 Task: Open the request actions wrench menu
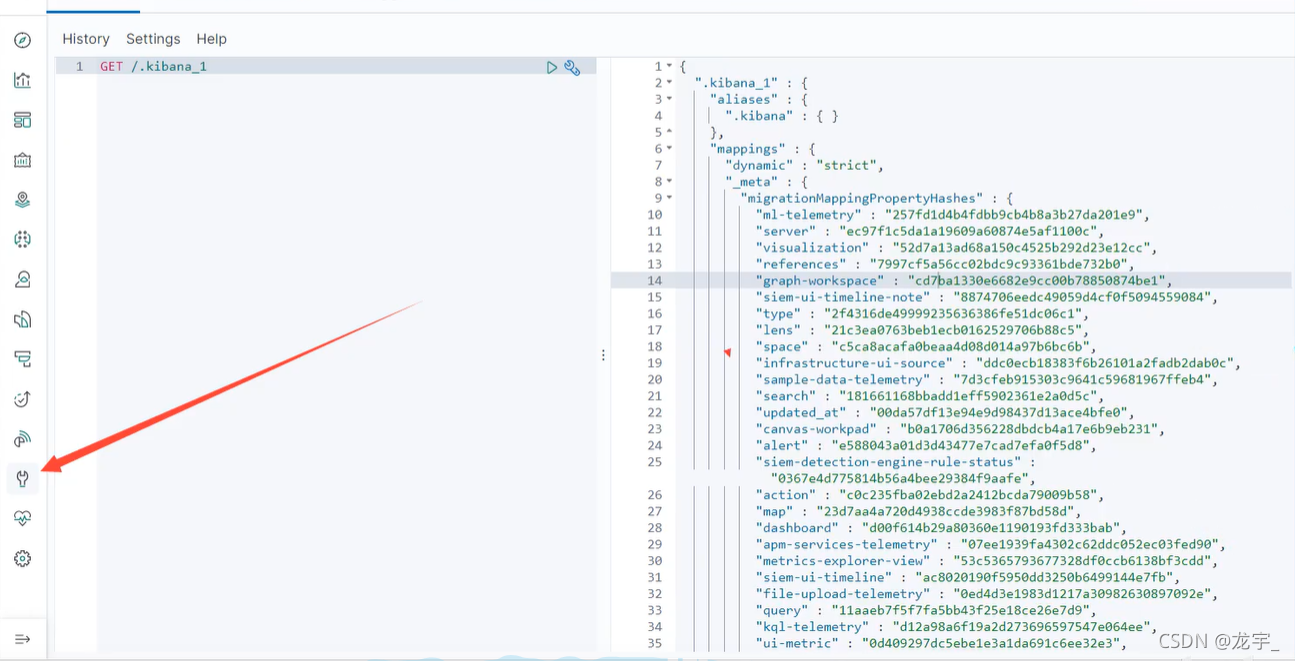point(572,67)
